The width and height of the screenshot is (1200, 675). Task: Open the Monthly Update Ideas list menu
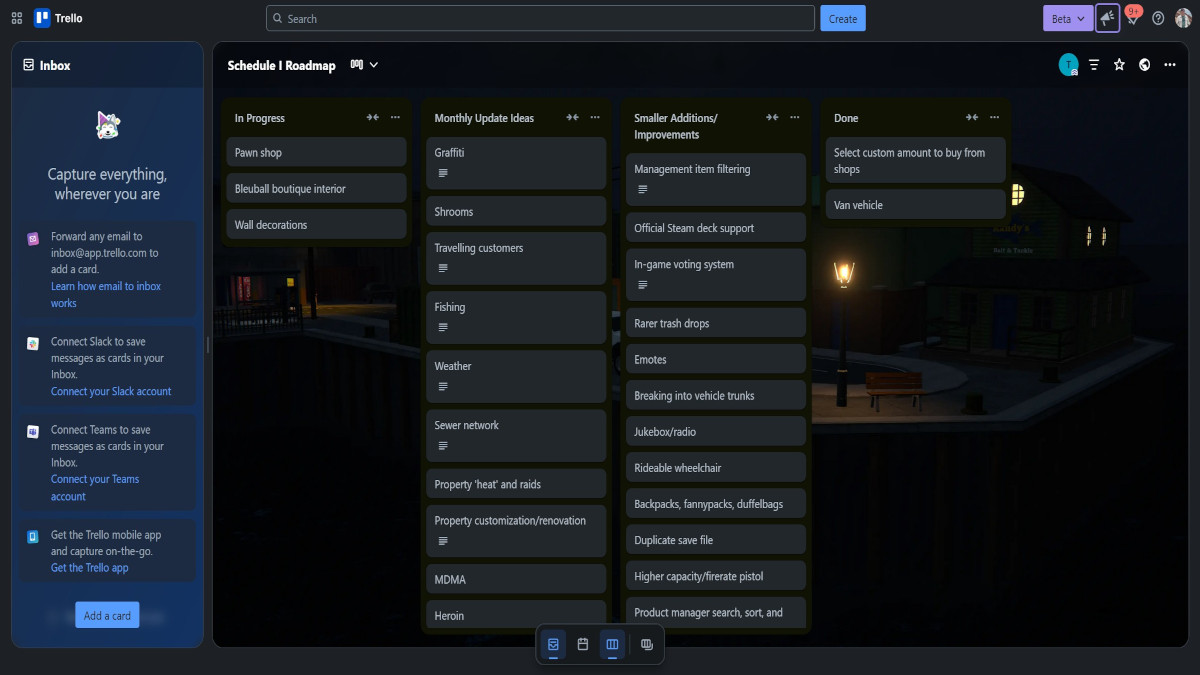595,118
